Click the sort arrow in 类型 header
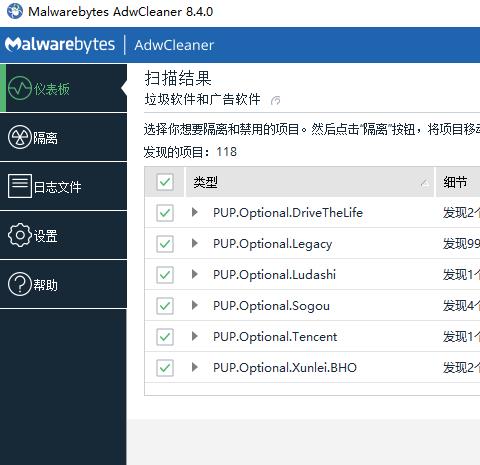This screenshot has width=480, height=465. click(425, 182)
